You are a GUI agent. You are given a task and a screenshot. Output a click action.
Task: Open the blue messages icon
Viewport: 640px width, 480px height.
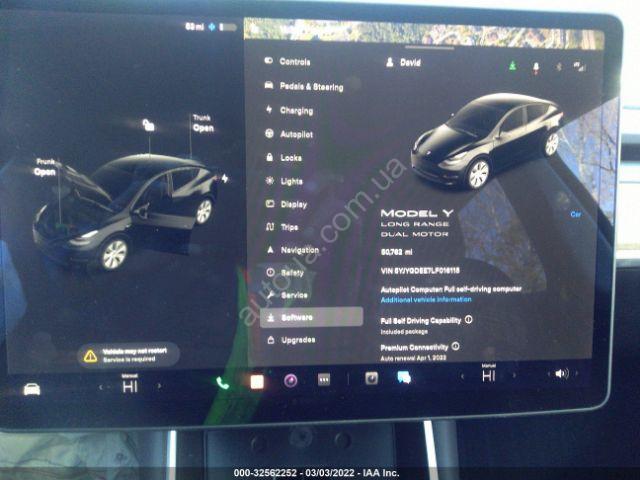(404, 378)
